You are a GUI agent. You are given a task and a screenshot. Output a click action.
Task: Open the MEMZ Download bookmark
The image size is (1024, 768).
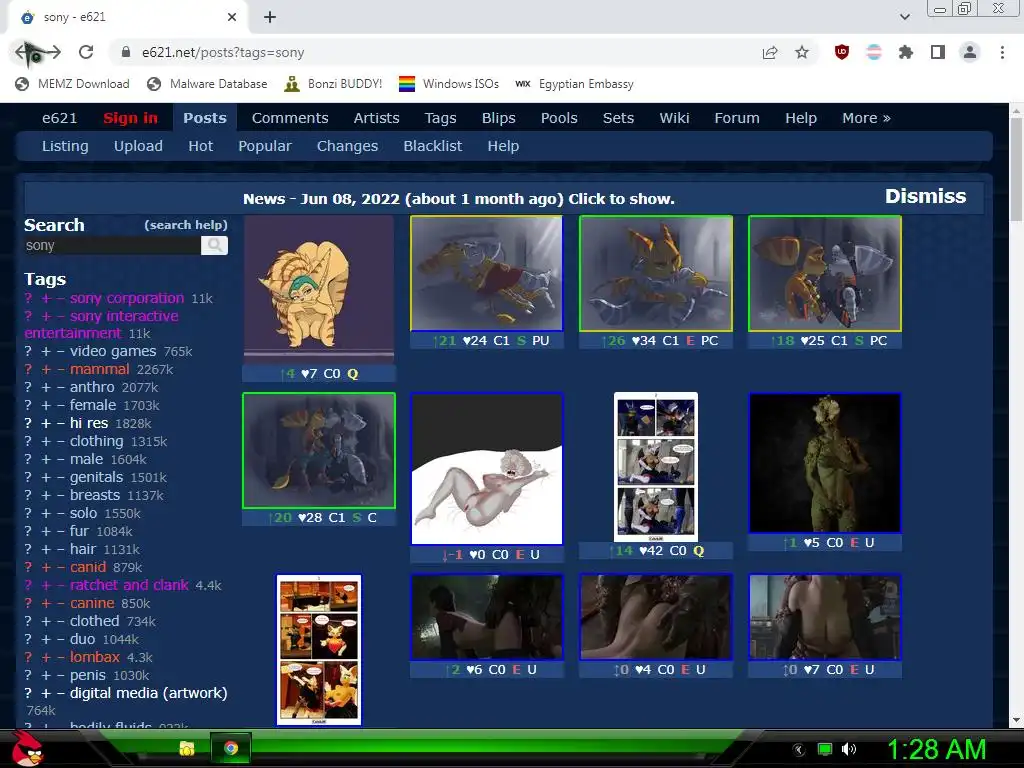pyautogui.click(x=72, y=84)
